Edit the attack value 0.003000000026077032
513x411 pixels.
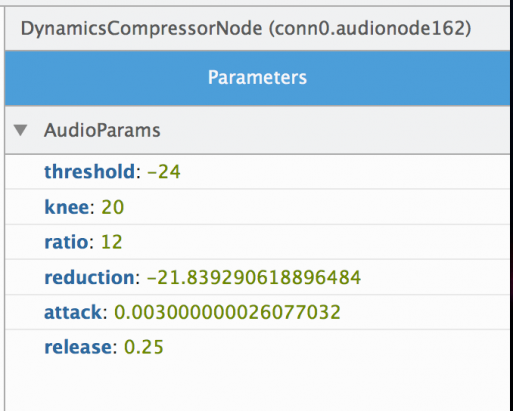pyautogui.click(x=227, y=312)
